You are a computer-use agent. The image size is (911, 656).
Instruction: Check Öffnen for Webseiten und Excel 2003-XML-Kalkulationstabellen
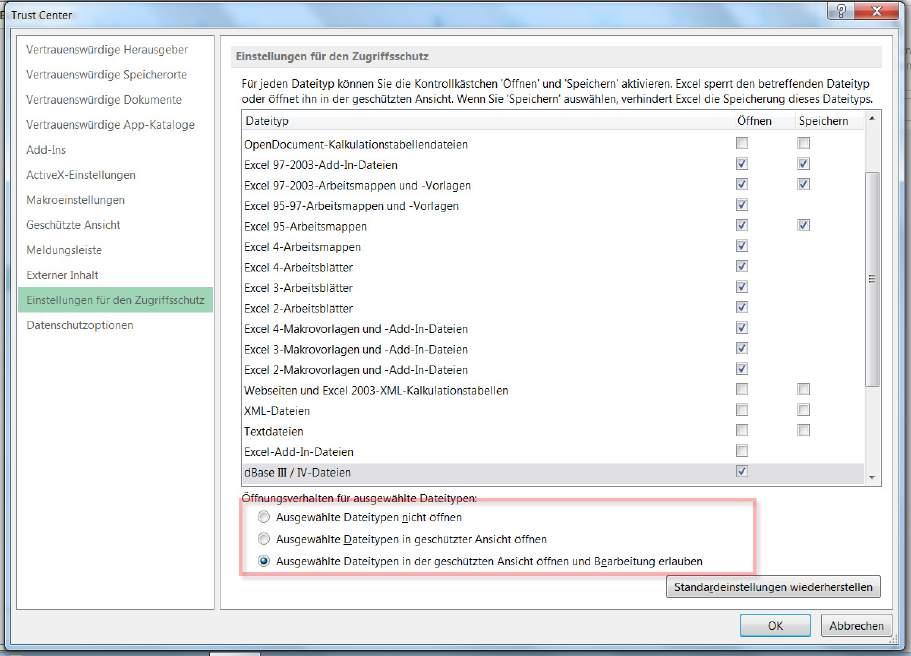[742, 389]
